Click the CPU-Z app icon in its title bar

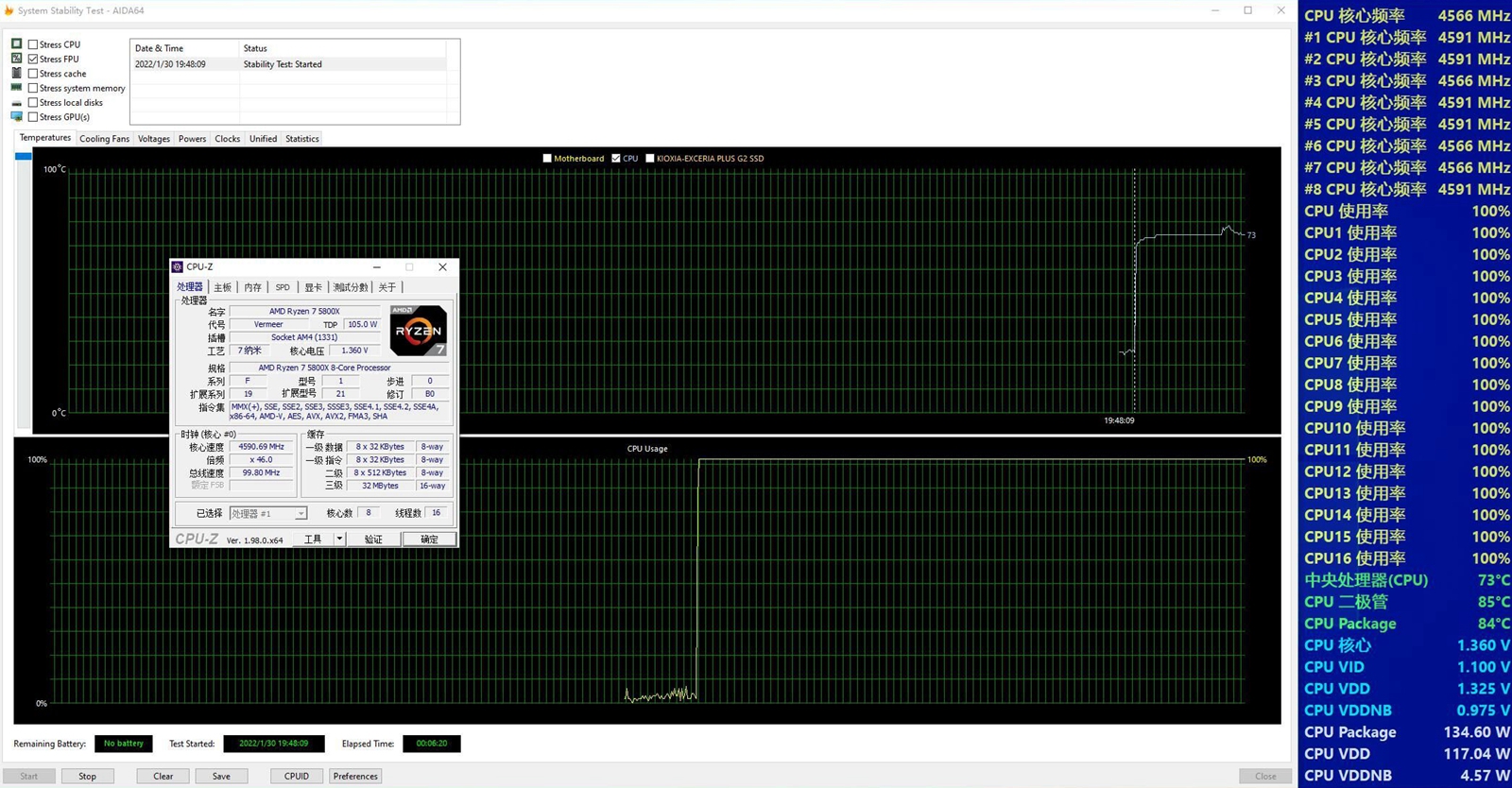tap(178, 267)
